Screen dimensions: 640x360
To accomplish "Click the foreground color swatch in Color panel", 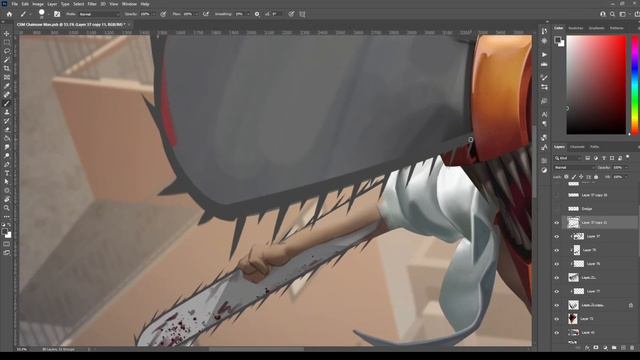I will 558,40.
